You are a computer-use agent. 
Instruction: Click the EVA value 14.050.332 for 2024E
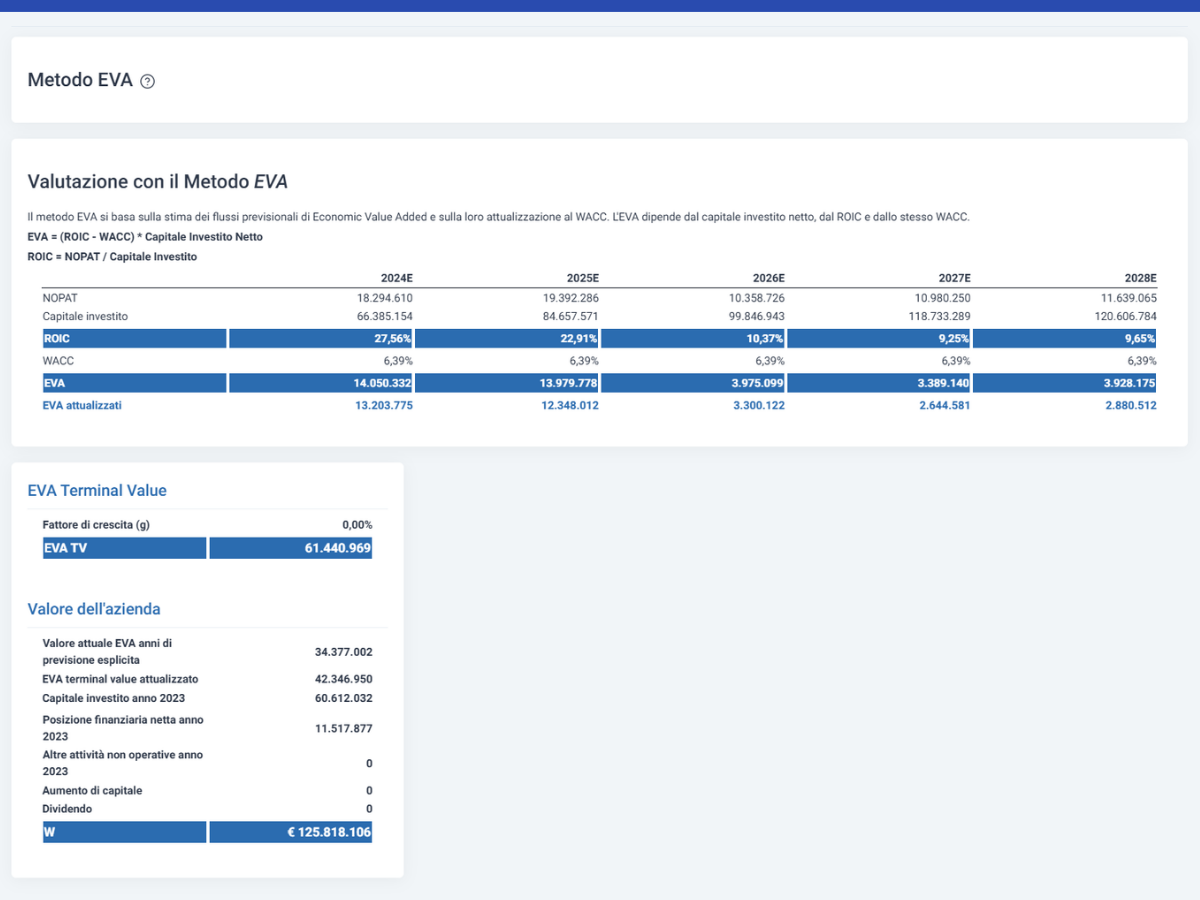point(321,383)
